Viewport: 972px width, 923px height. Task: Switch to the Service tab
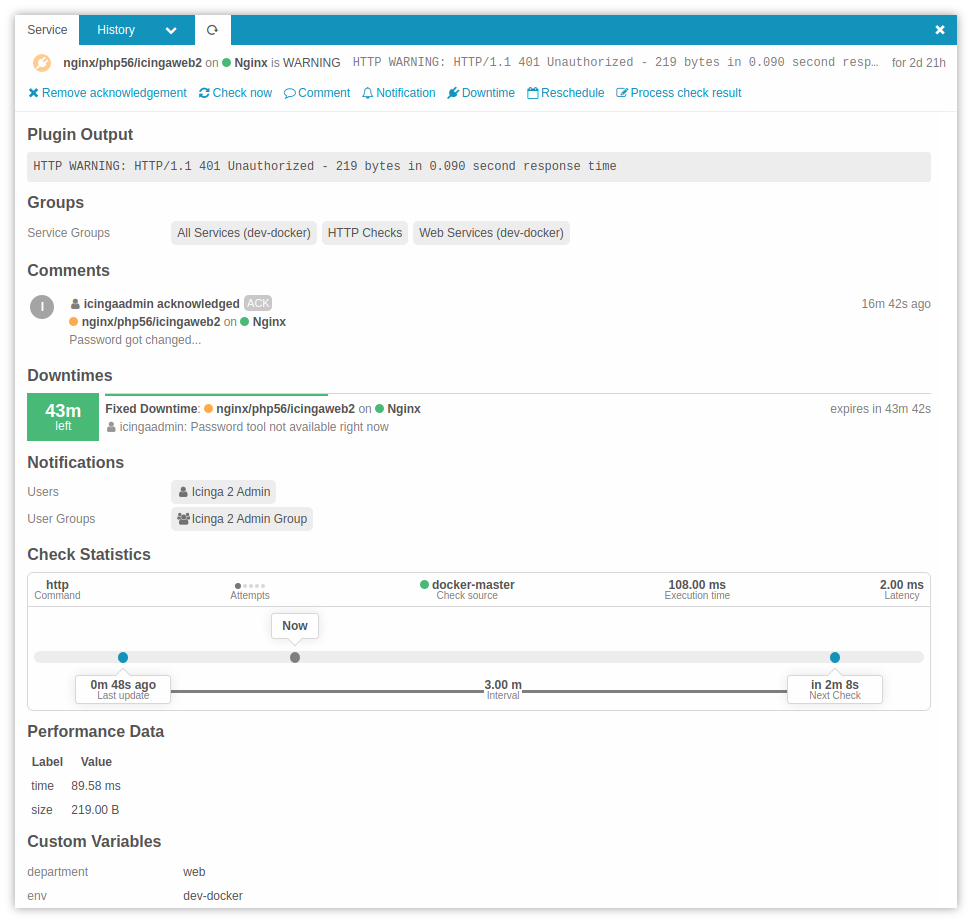[47, 30]
